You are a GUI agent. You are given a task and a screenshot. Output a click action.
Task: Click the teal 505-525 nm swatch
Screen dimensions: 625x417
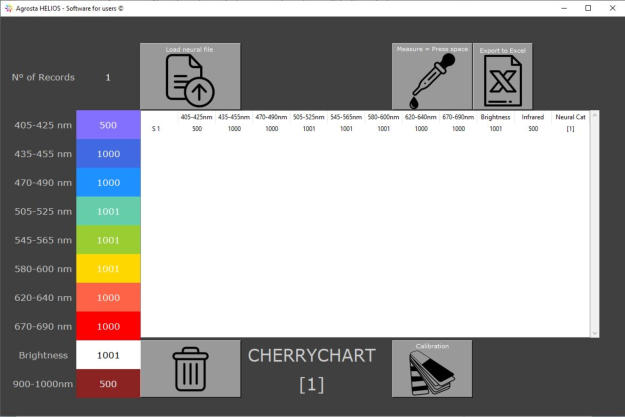pyautogui.click(x=108, y=212)
